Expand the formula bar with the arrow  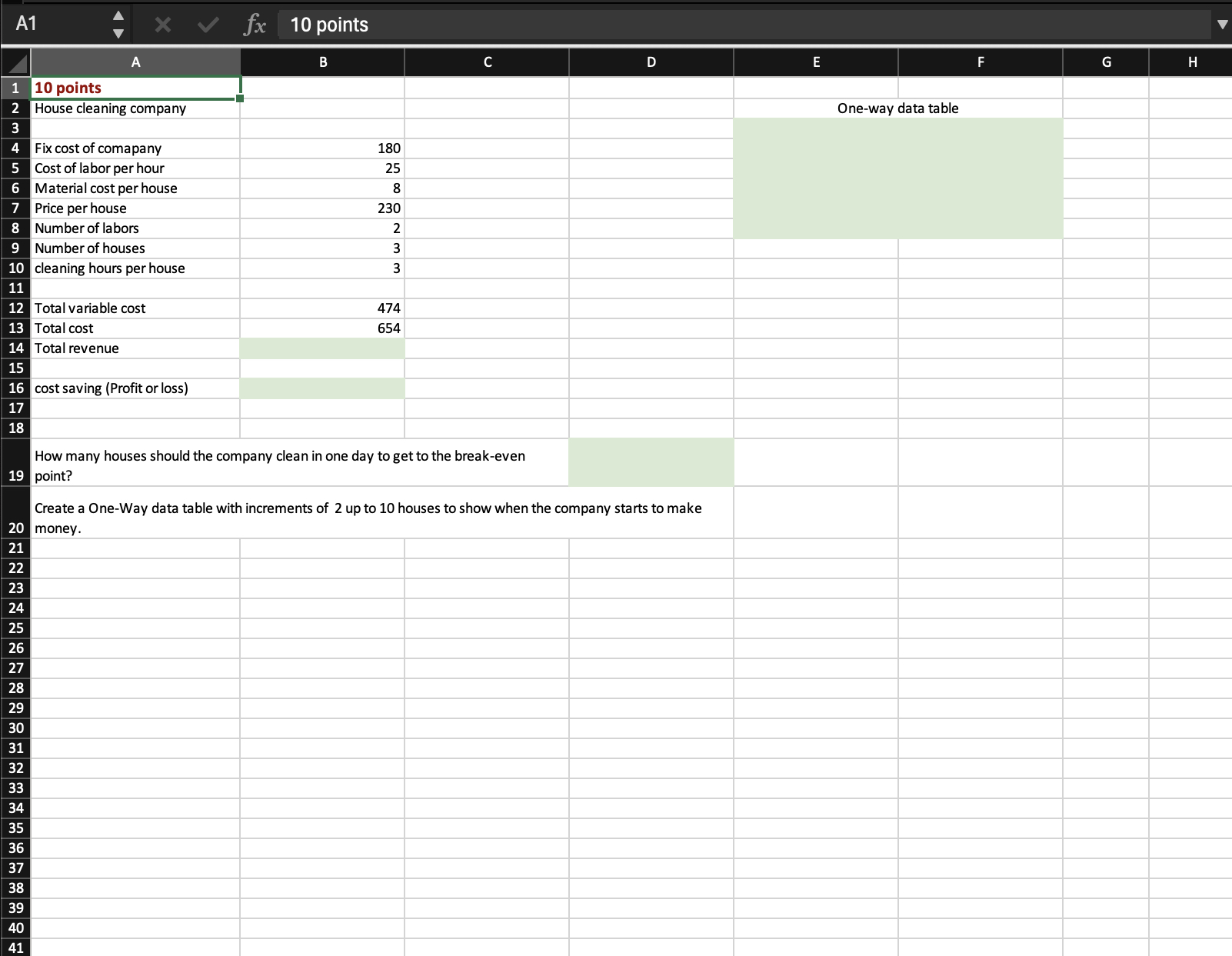pyautogui.click(x=1222, y=25)
